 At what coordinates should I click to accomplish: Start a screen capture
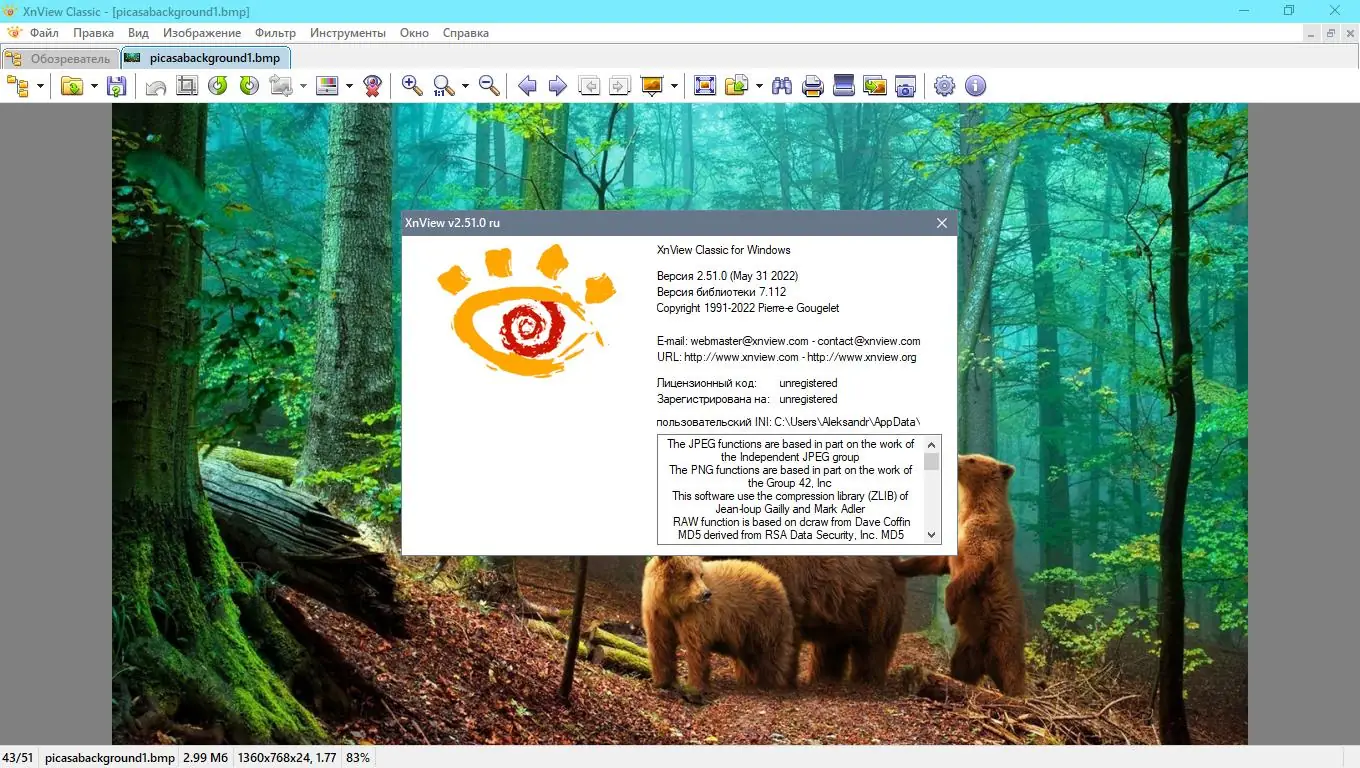(x=904, y=86)
